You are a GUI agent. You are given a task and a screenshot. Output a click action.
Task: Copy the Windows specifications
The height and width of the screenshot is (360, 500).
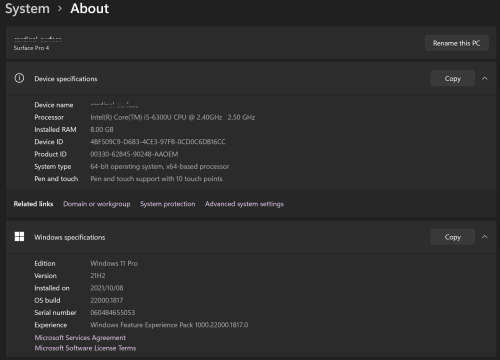pyautogui.click(x=452, y=237)
